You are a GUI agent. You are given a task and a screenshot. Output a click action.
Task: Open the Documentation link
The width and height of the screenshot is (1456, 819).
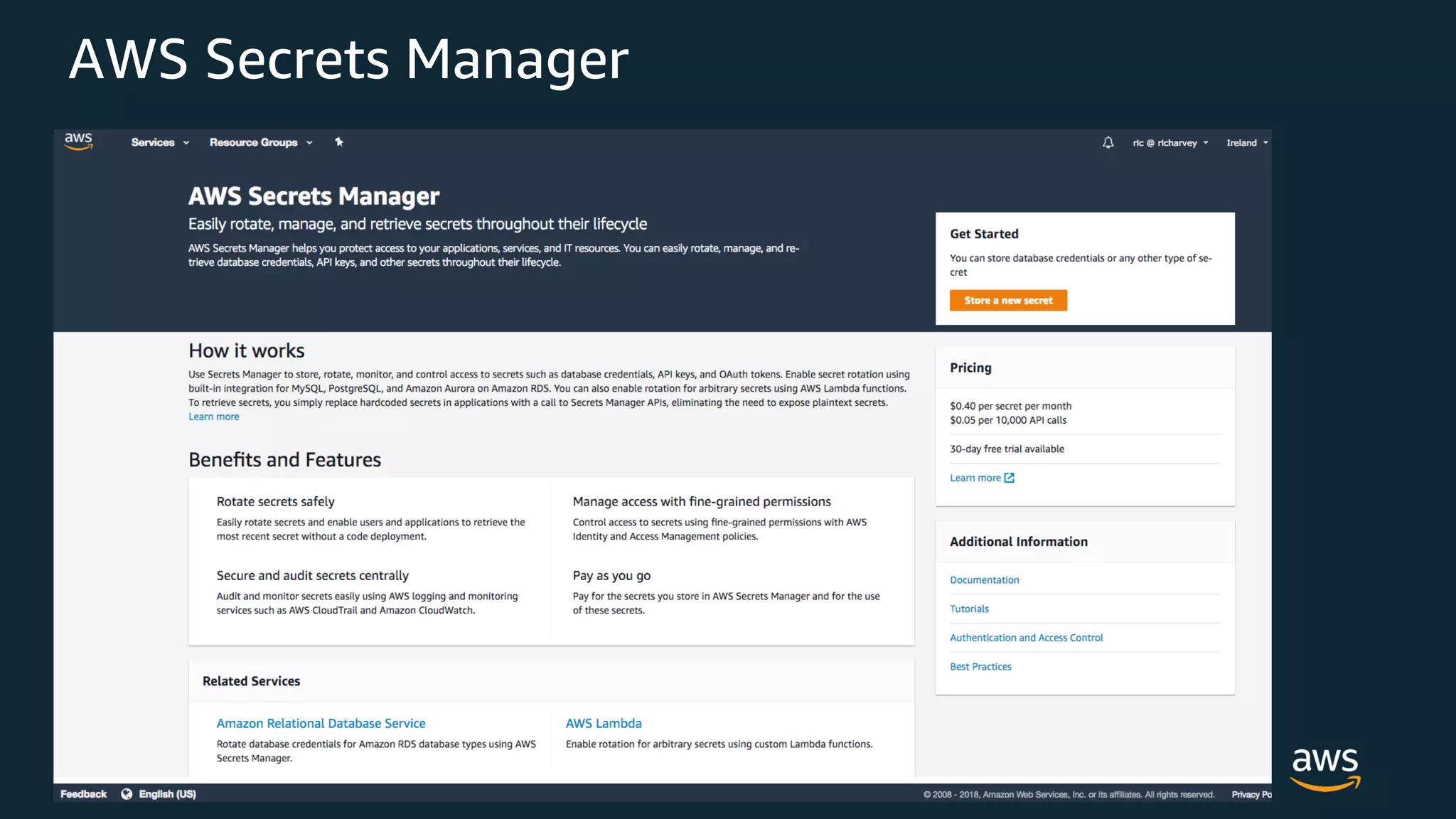(984, 580)
